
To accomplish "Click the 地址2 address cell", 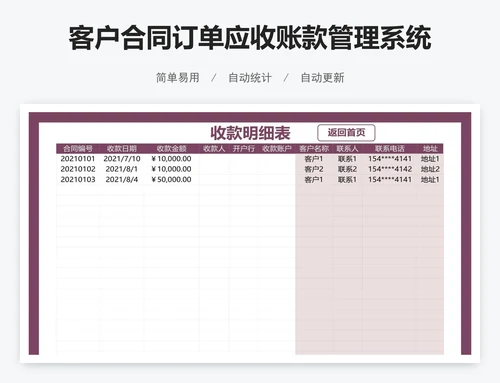I will [430, 169].
